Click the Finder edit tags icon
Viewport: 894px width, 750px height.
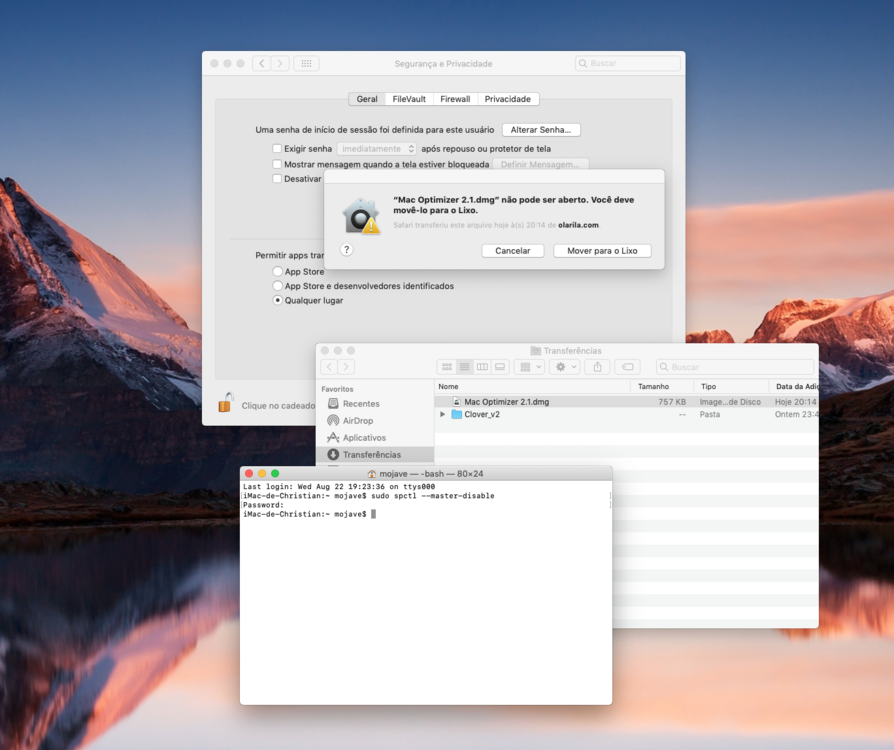point(627,367)
